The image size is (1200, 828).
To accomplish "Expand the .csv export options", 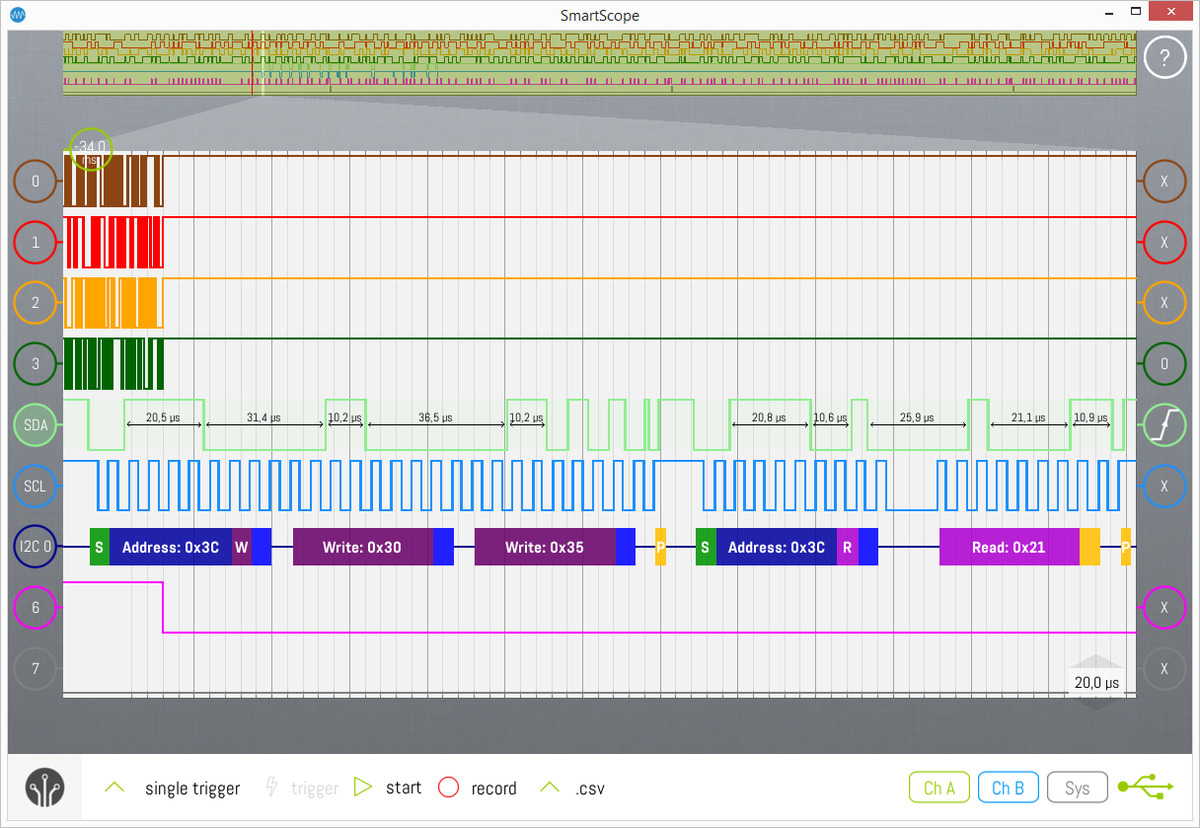I will coord(548,788).
